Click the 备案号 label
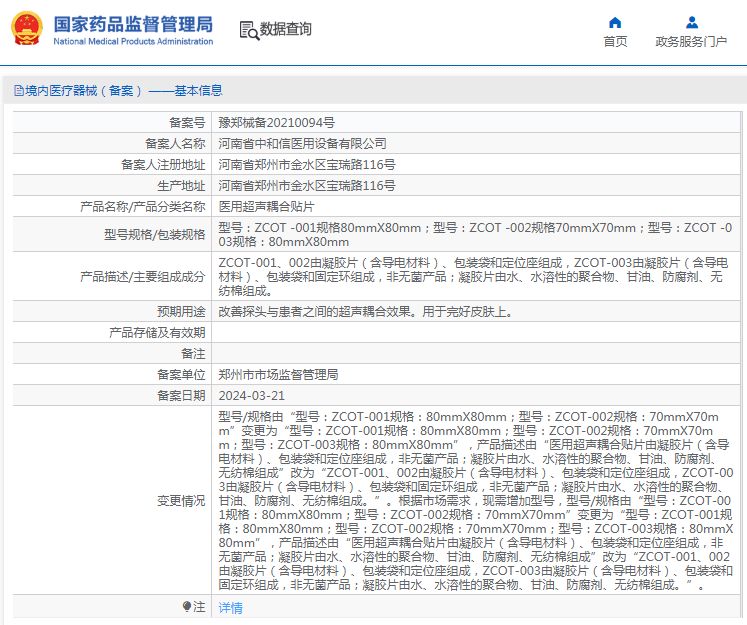This screenshot has width=747, height=625. [x=187, y=122]
